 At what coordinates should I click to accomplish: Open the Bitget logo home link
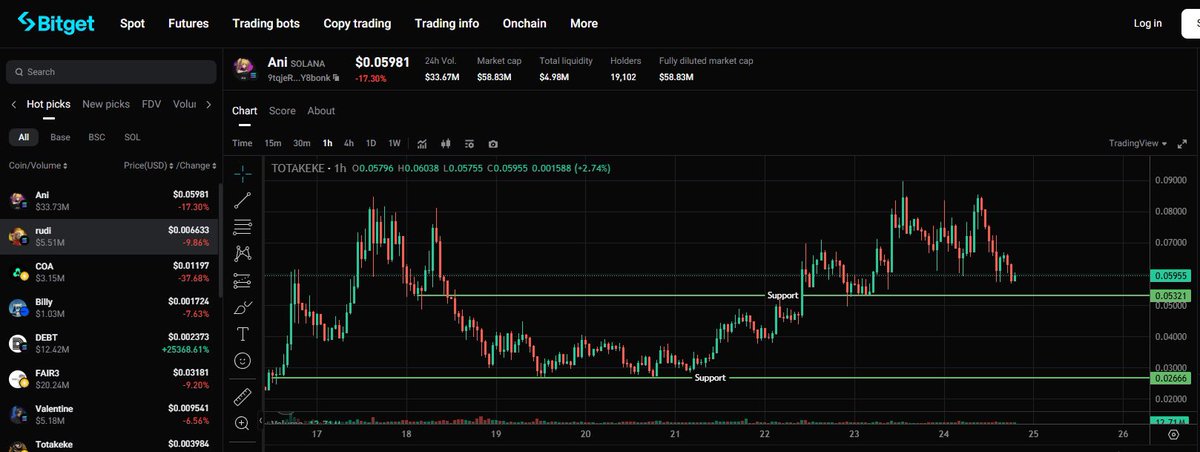click(54, 23)
